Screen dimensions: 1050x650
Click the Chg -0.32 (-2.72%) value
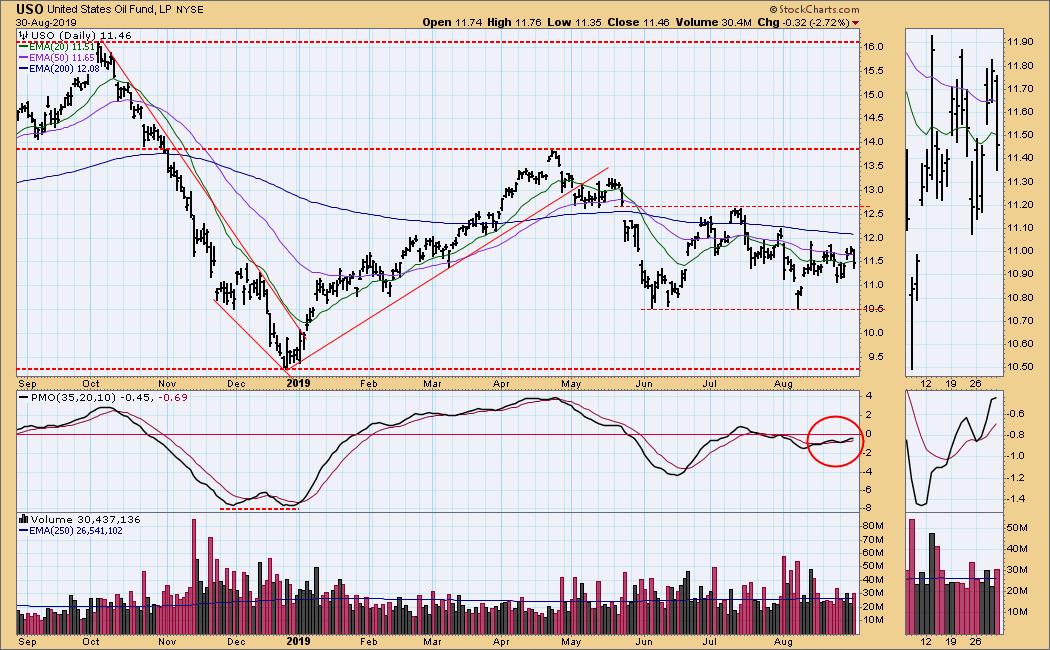pos(803,22)
